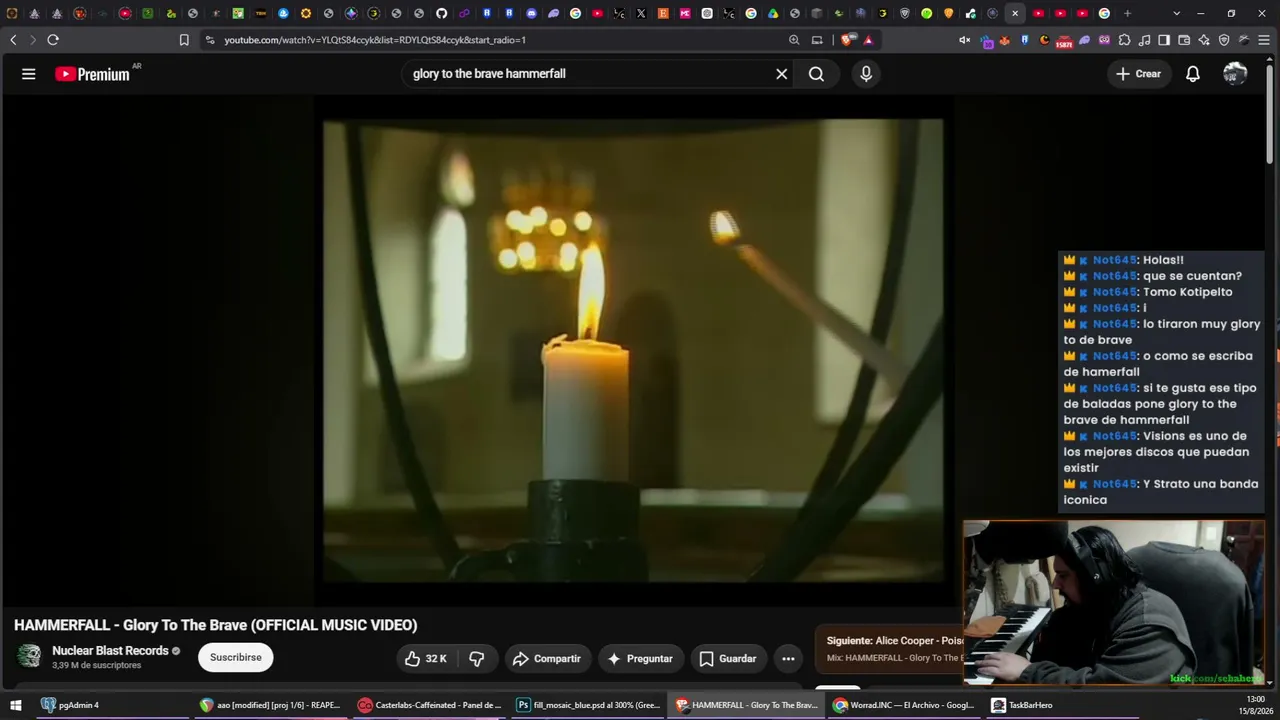Open the tab search dropdown chevron
This screenshot has height=720, width=1280.
(x=1176, y=13)
